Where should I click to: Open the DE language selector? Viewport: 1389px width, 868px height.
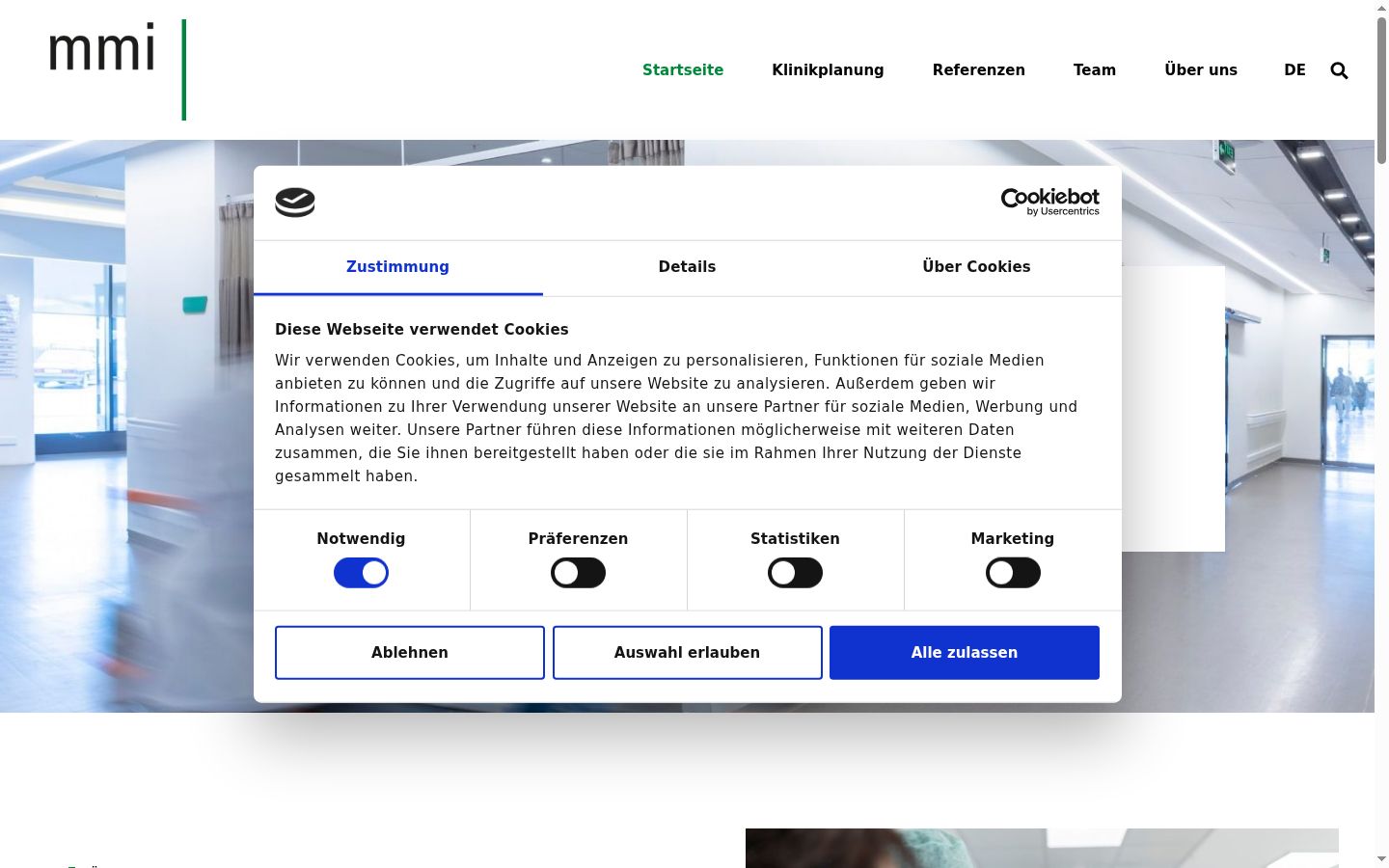click(x=1294, y=70)
